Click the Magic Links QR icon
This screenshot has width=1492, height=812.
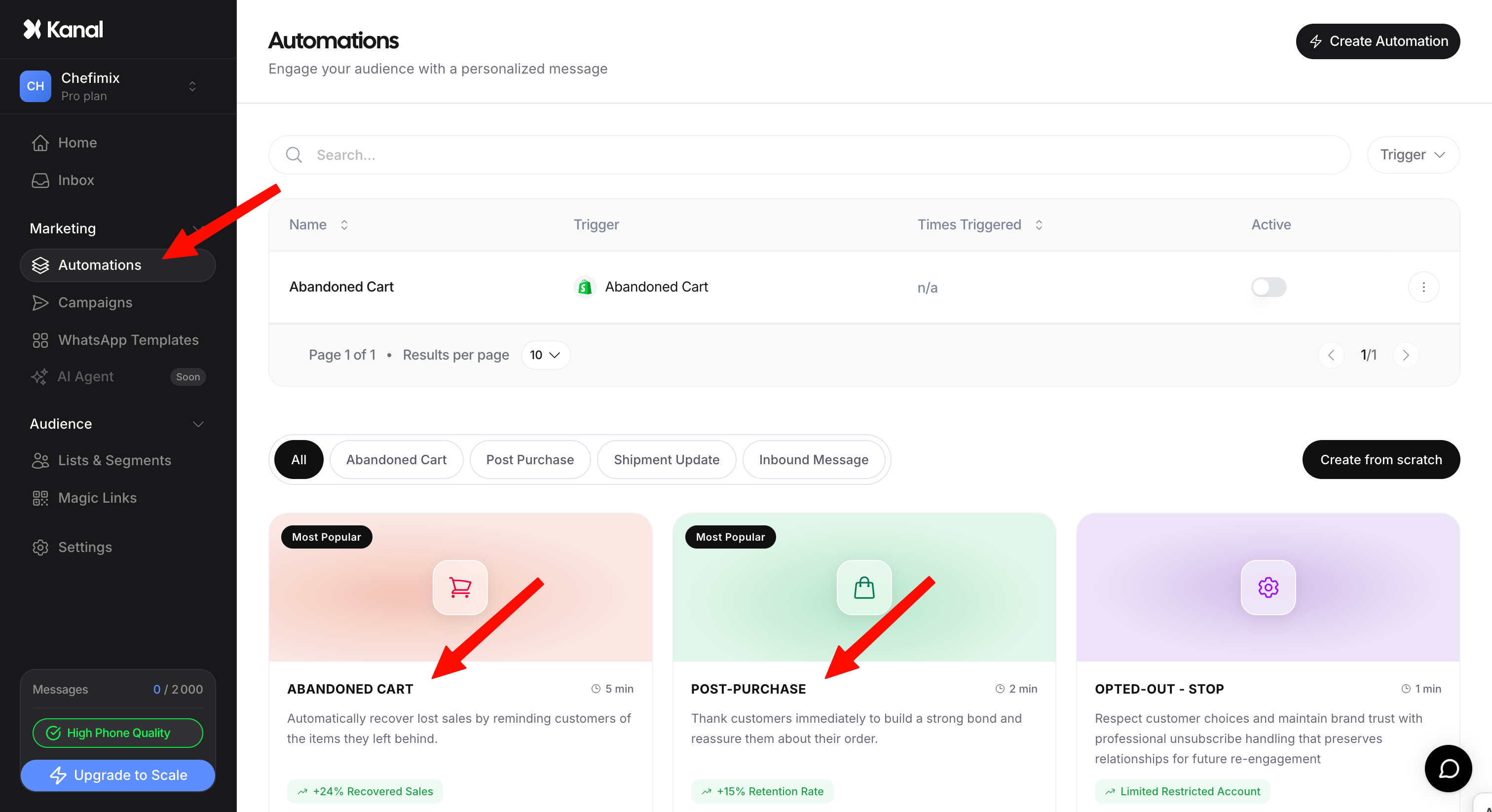(x=40, y=498)
